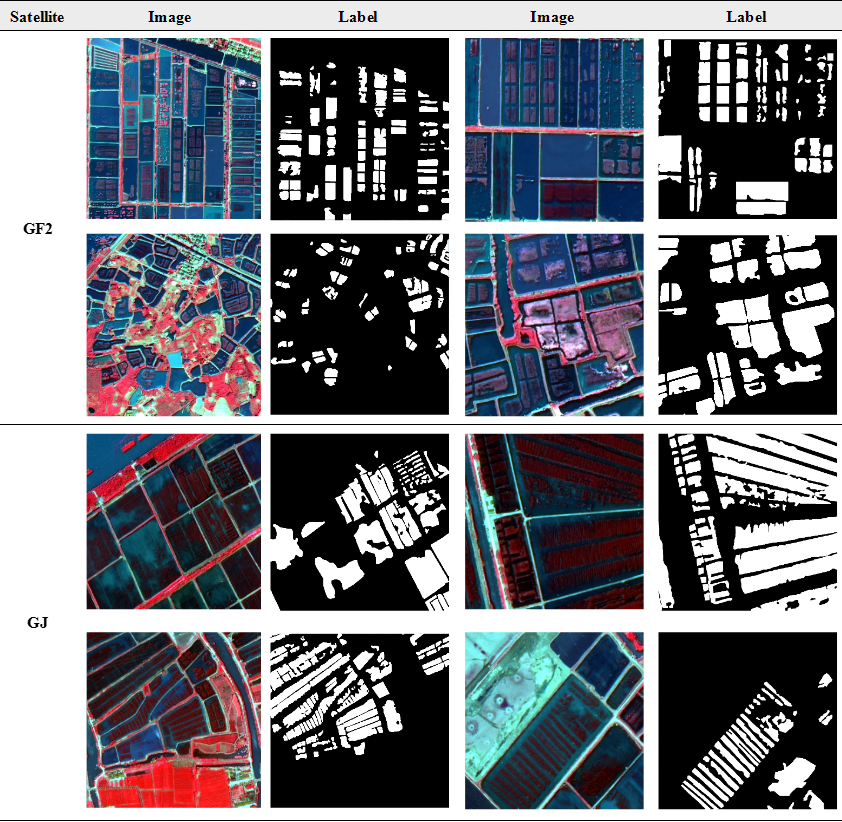Select the first-row left satellite image of dense ponds
The width and height of the screenshot is (842, 822).
pos(173,129)
